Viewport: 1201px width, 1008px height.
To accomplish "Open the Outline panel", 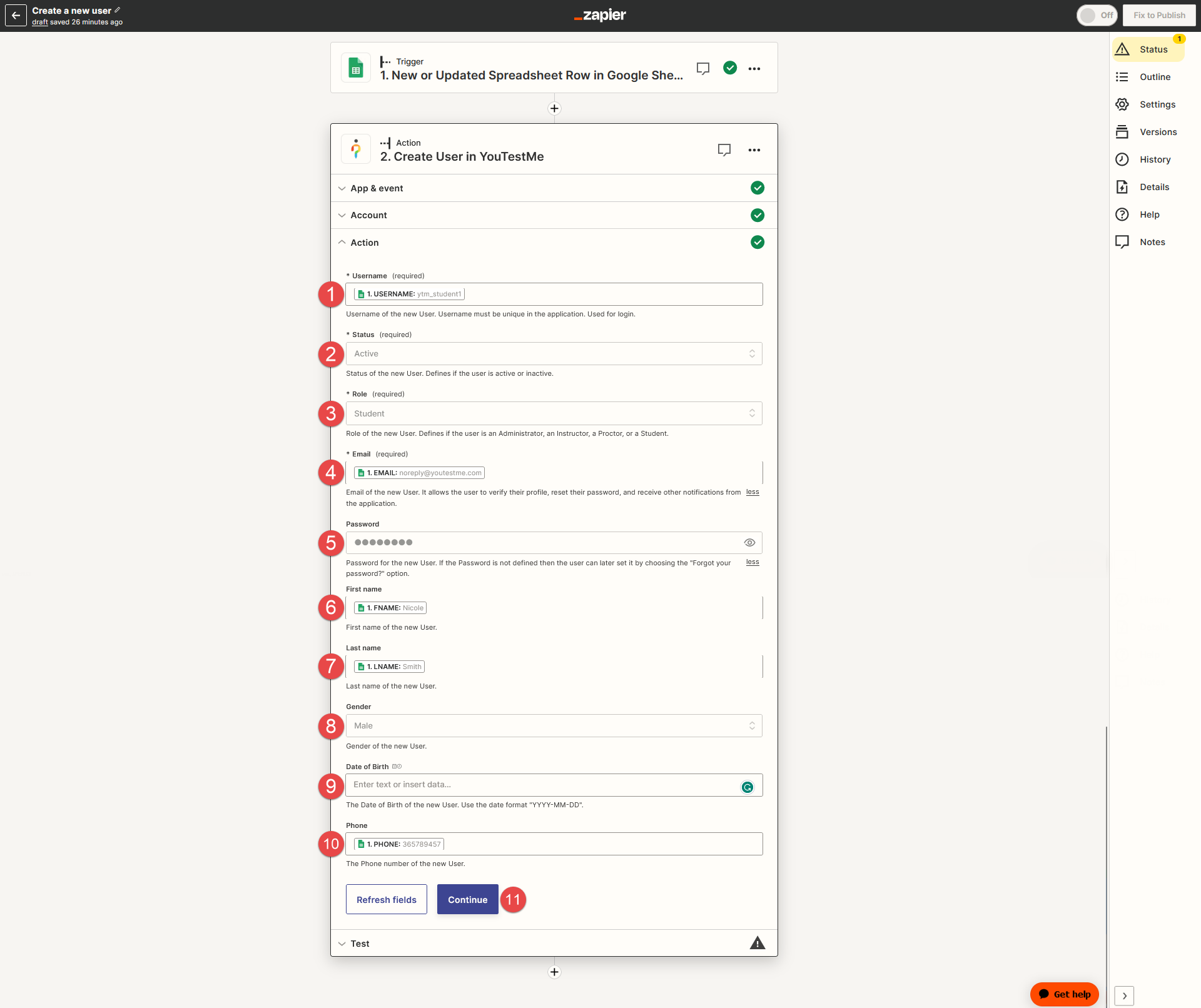I will pos(1155,77).
